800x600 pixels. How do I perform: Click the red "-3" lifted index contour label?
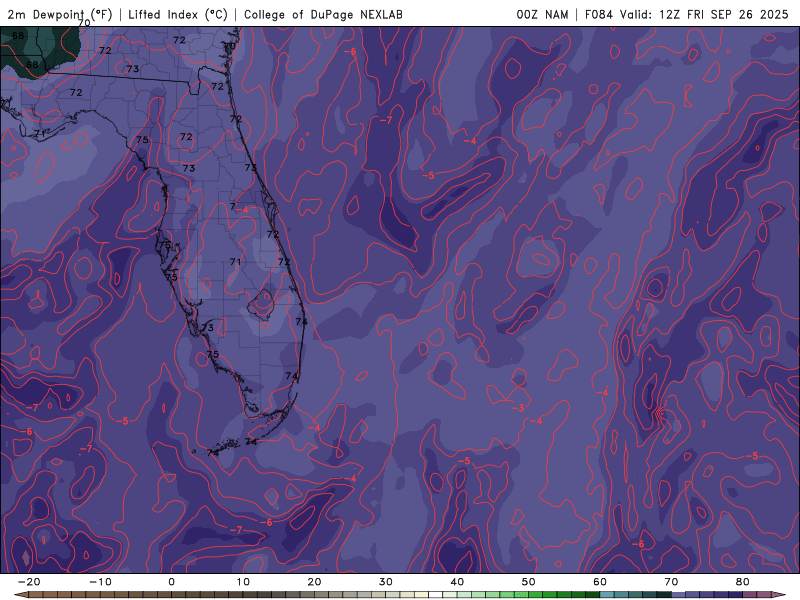click(x=518, y=408)
